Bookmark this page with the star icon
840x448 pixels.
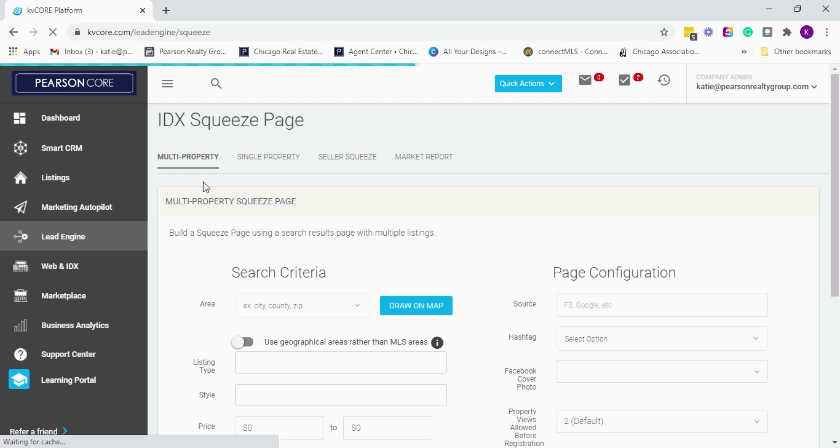click(664, 32)
